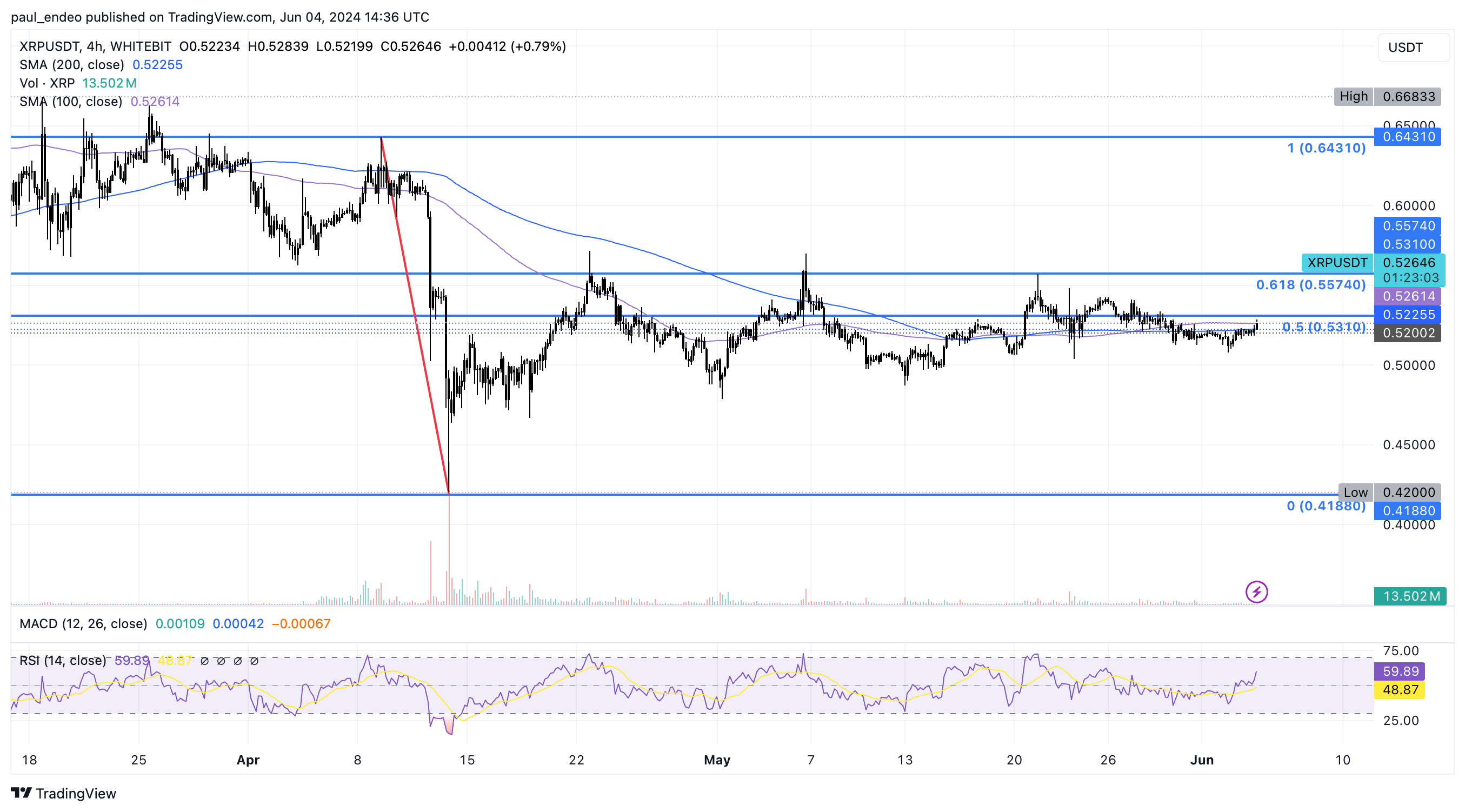Image resolution: width=1465 pixels, height=812 pixels.
Task: Click the teal 13.502M volume value label
Action: point(1411,596)
